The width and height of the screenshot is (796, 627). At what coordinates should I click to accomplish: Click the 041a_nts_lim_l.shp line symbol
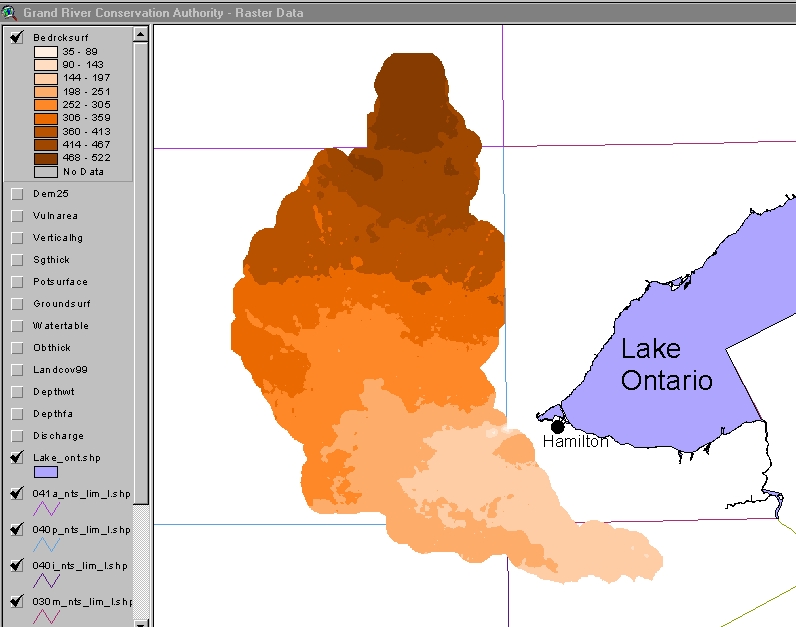(47, 508)
